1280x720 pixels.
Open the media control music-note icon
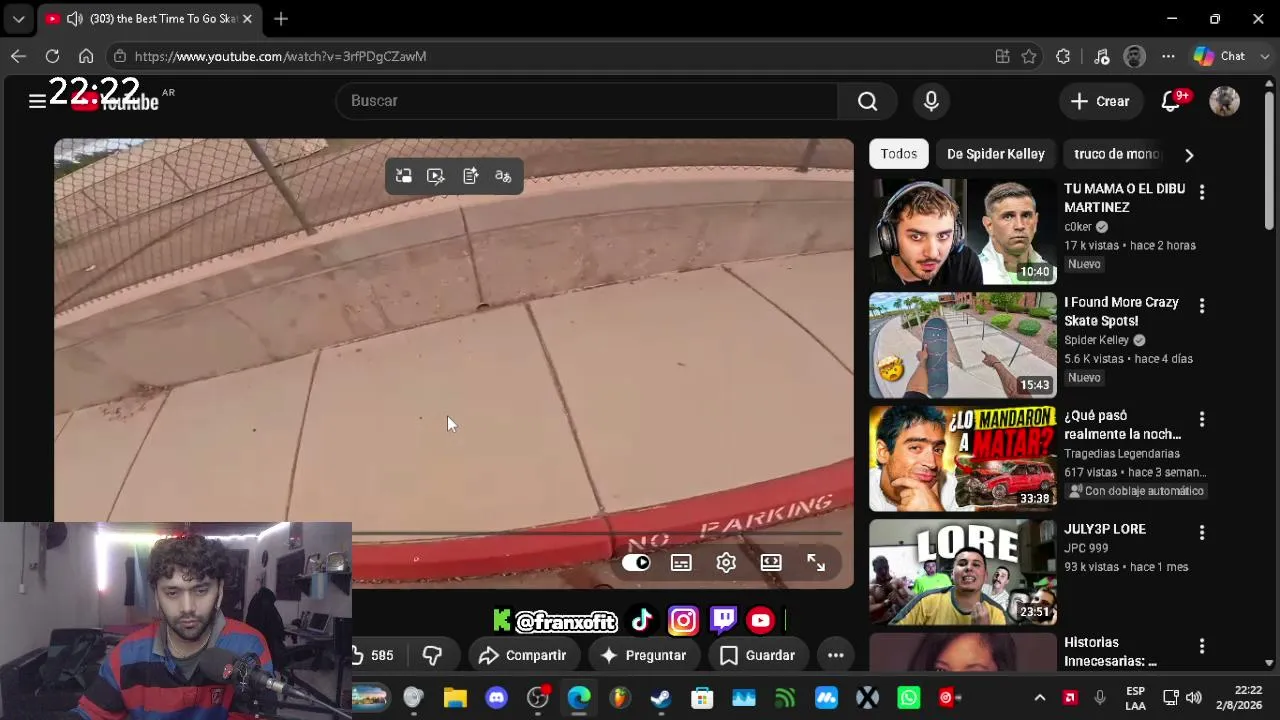tap(1101, 56)
